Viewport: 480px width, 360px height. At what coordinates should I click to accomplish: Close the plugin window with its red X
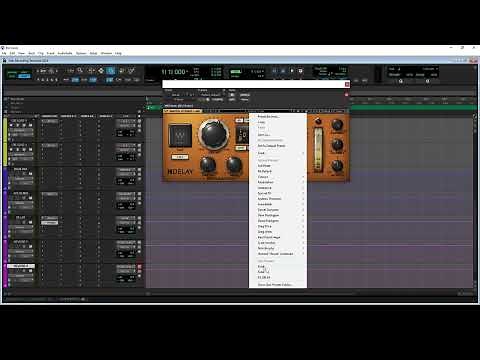347,84
